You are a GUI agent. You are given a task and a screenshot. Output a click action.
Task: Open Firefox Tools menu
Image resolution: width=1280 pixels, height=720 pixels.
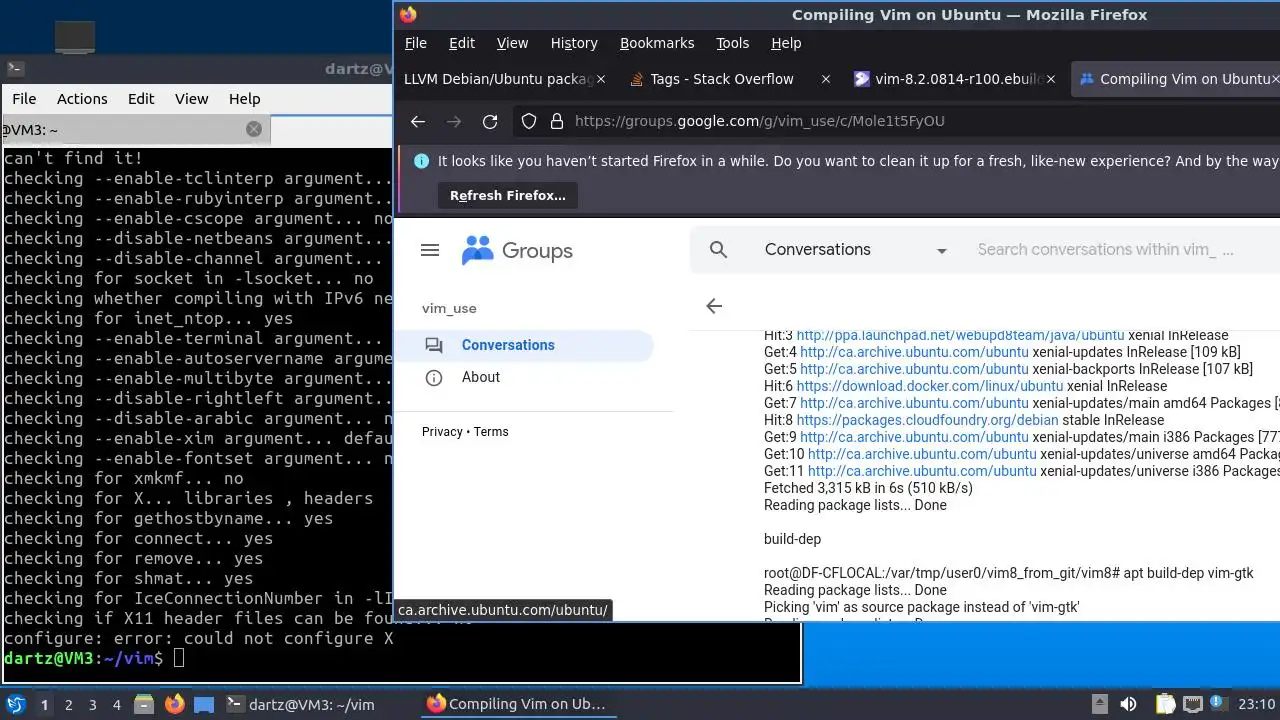pyautogui.click(x=732, y=43)
